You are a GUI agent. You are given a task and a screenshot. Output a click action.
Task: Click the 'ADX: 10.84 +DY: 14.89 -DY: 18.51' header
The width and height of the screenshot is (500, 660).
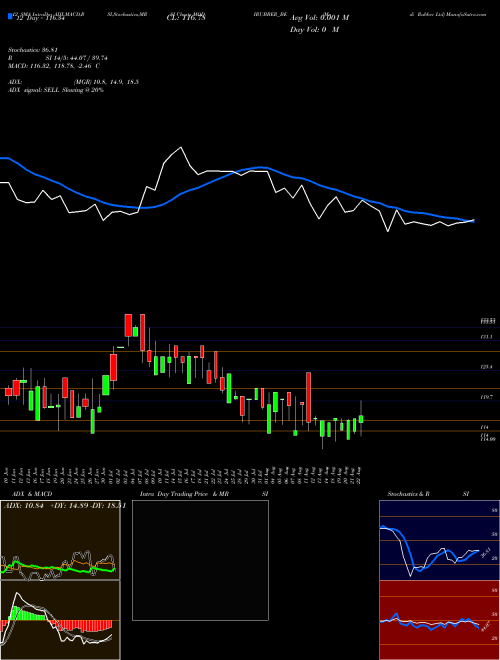tap(64, 506)
